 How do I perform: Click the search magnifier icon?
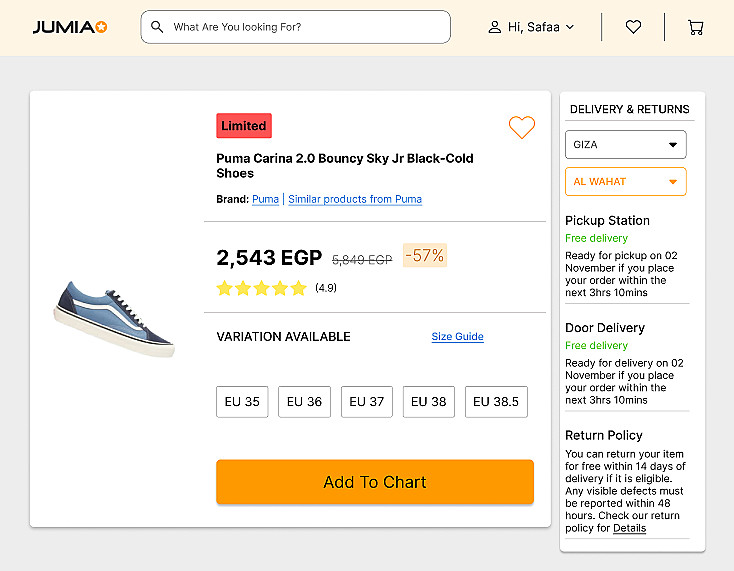pyautogui.click(x=157, y=27)
